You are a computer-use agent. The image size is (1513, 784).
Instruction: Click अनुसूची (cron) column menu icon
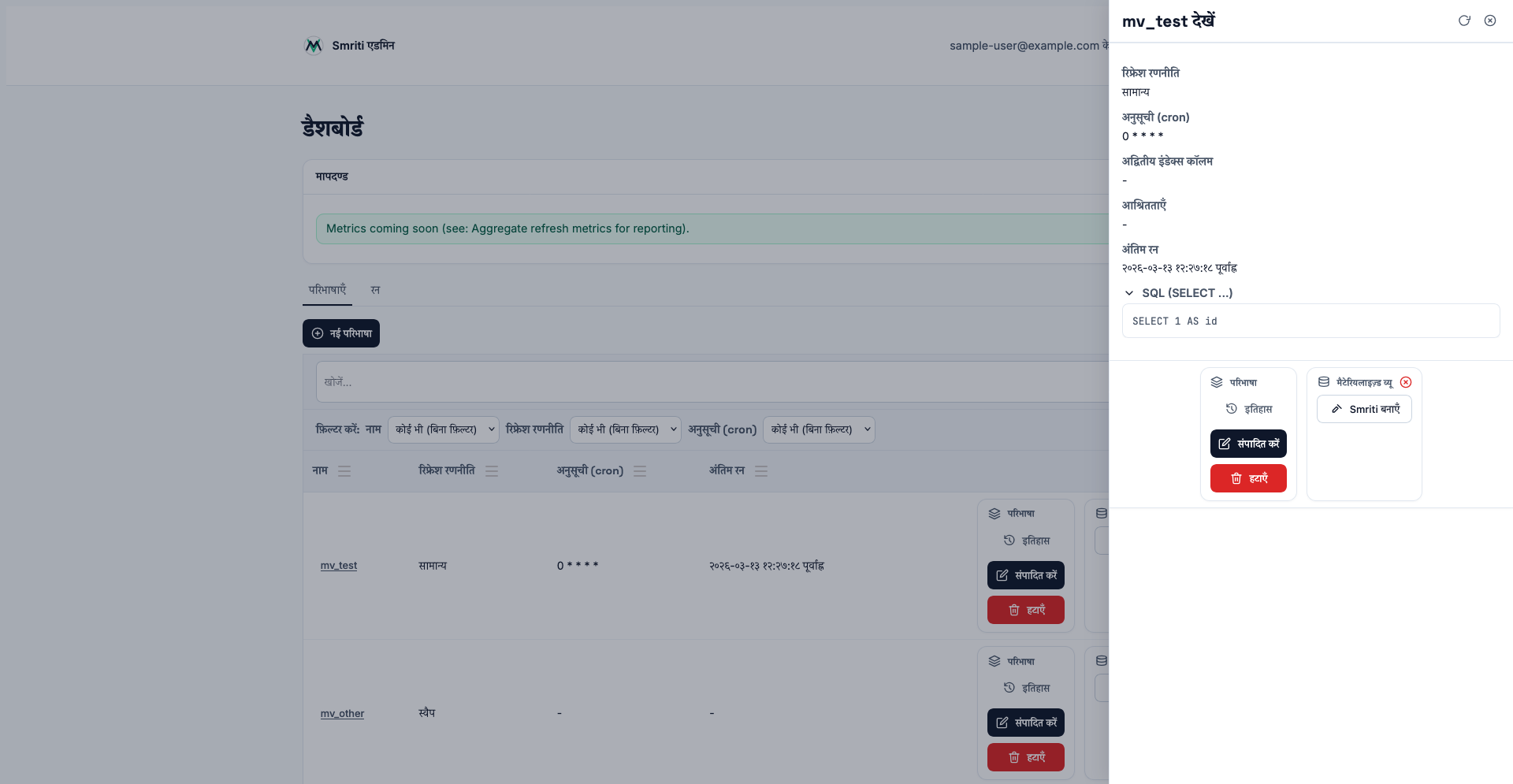pyautogui.click(x=640, y=471)
